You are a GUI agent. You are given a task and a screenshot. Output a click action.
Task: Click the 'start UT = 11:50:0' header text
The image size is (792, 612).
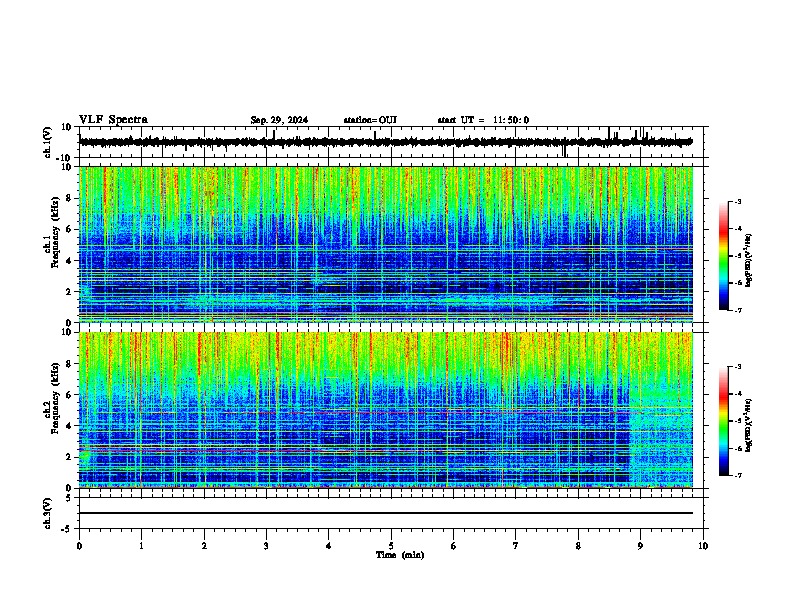(483, 120)
